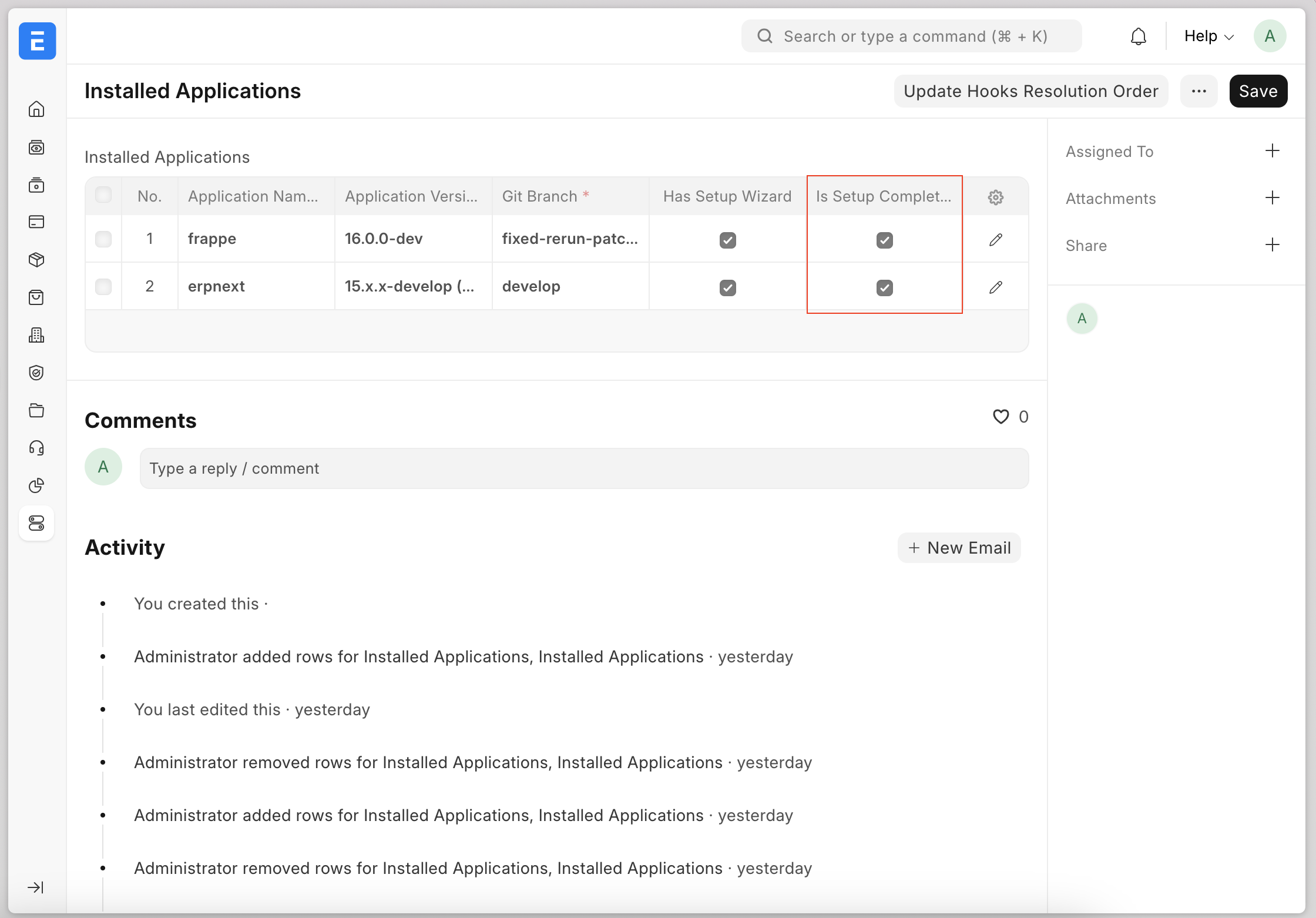This screenshot has height=918, width=1316.
Task: Open the Buying shopping bag icon
Action: point(36,297)
